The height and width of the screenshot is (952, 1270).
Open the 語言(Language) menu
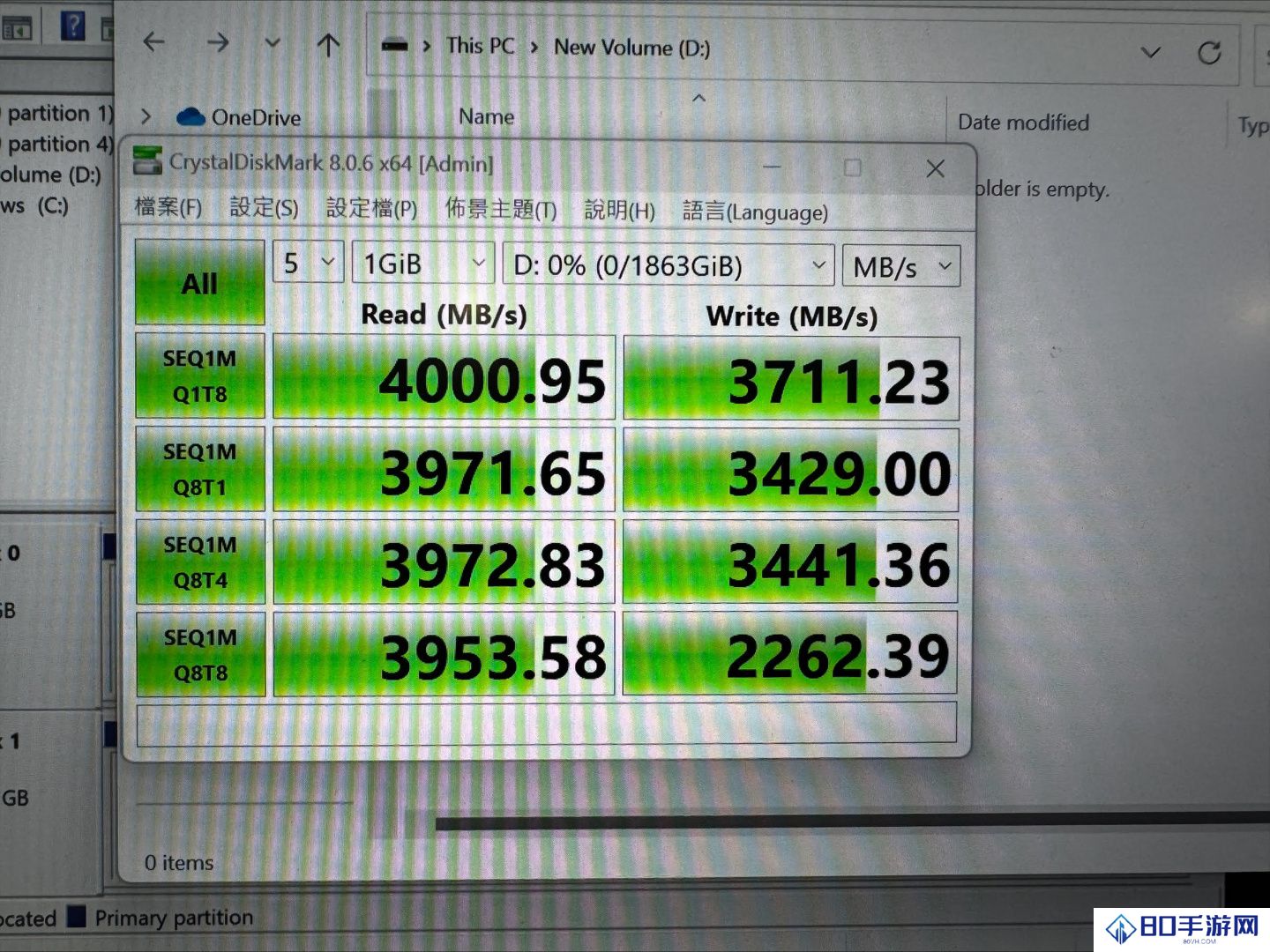point(755,212)
